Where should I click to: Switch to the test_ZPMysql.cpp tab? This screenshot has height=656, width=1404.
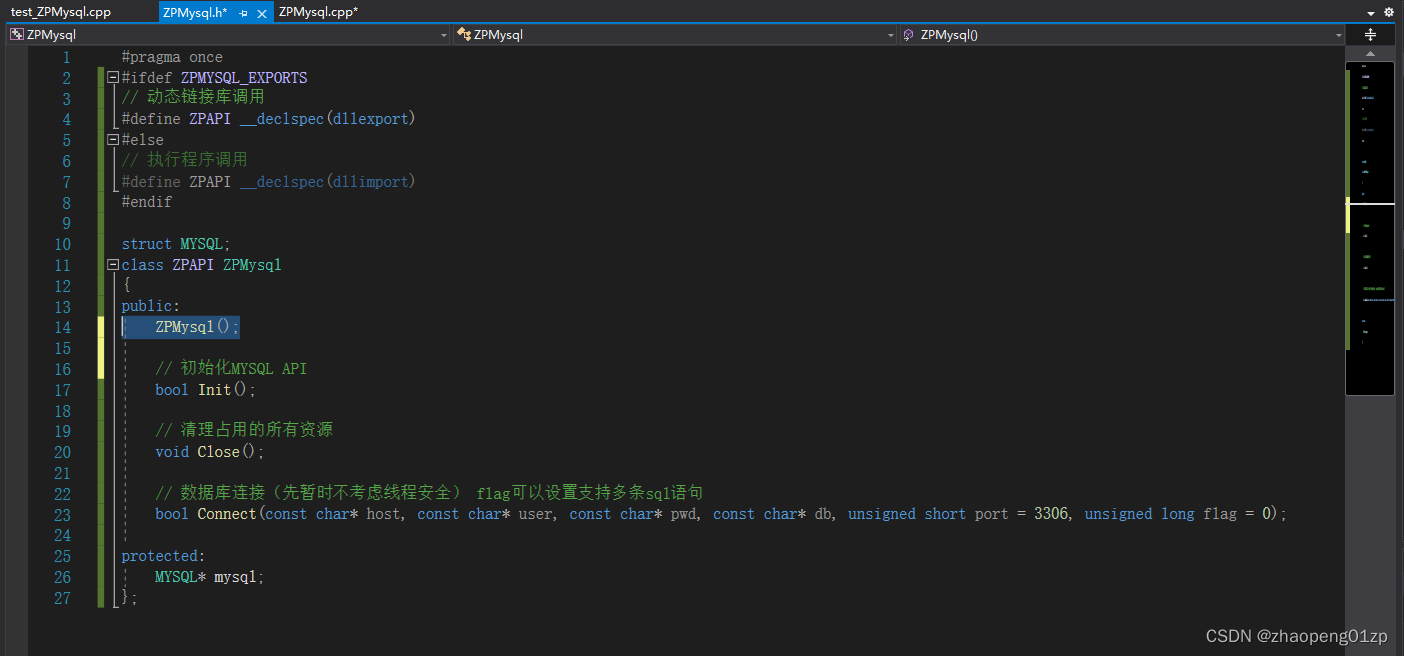[x=61, y=12]
